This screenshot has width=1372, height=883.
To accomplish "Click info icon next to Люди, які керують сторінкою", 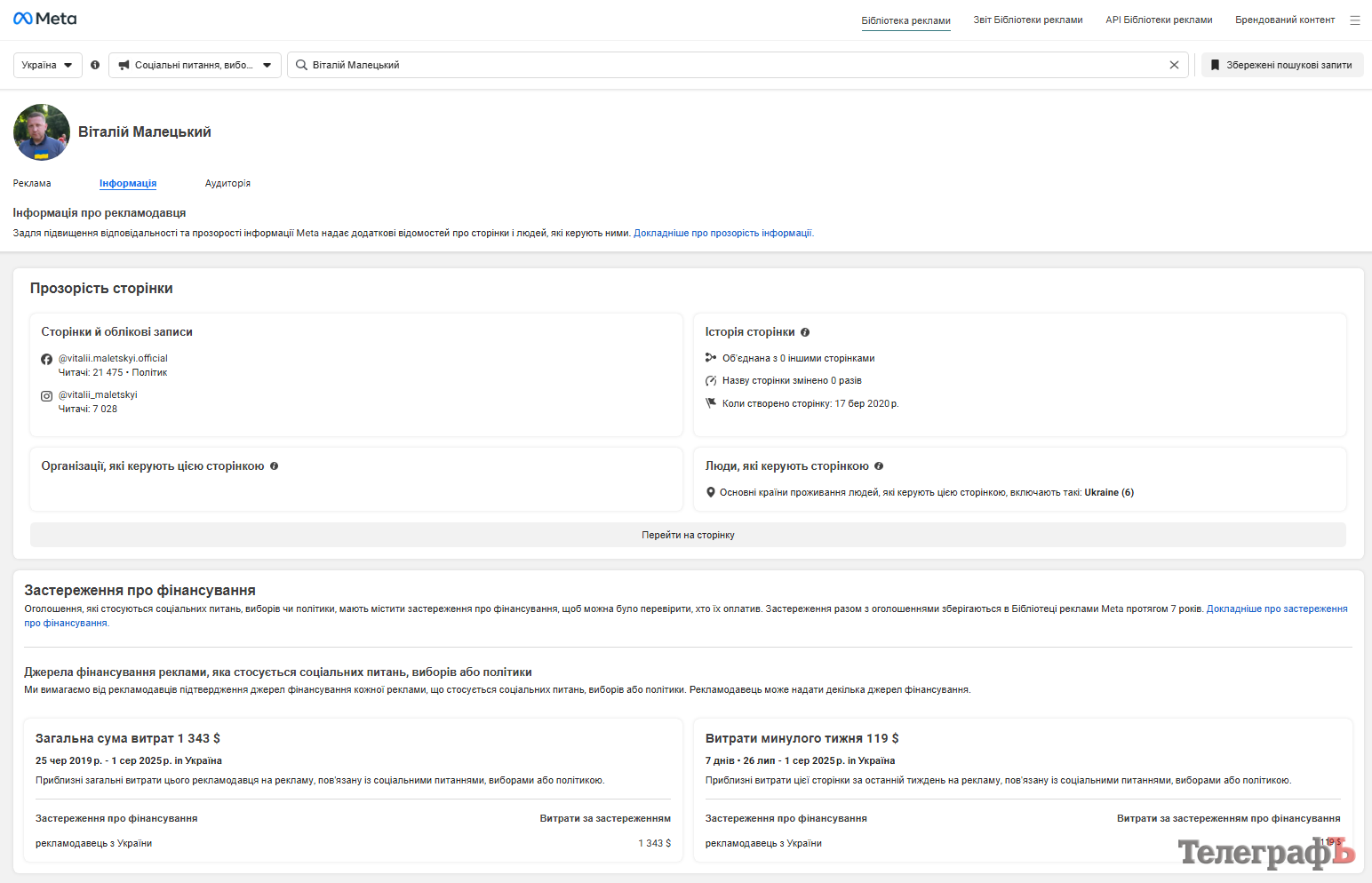I will (879, 466).
